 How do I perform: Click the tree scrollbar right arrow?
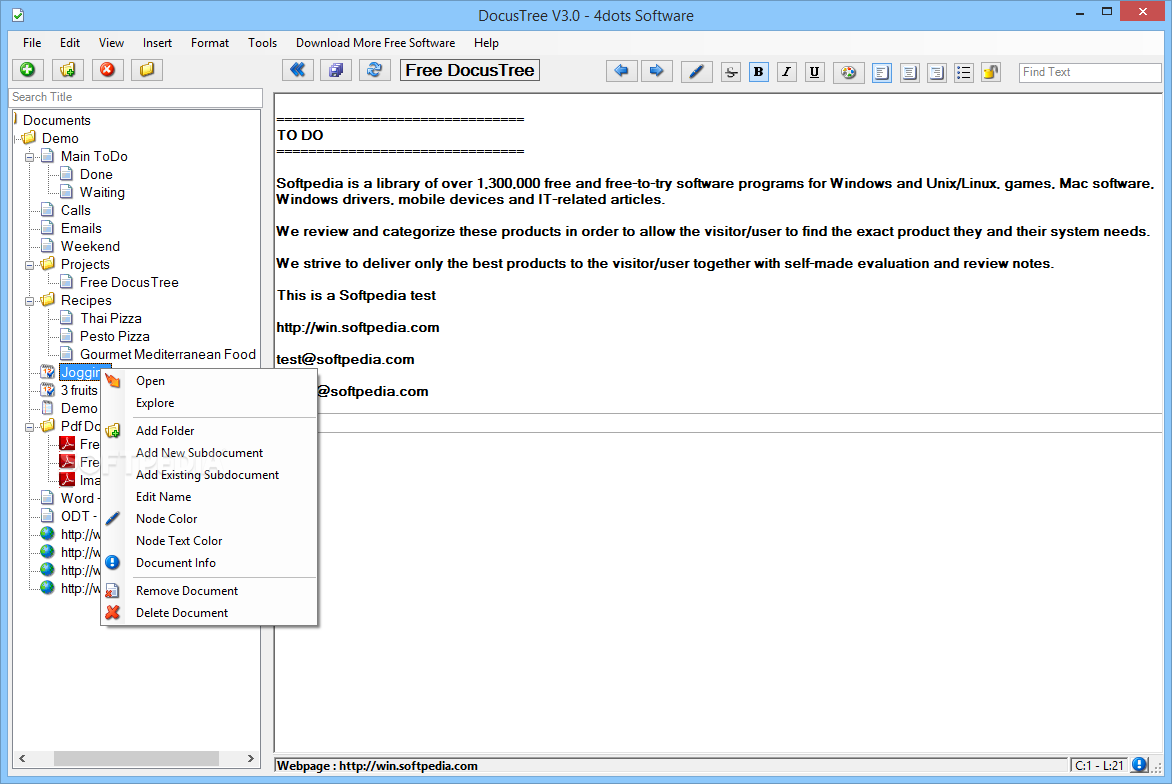point(250,758)
